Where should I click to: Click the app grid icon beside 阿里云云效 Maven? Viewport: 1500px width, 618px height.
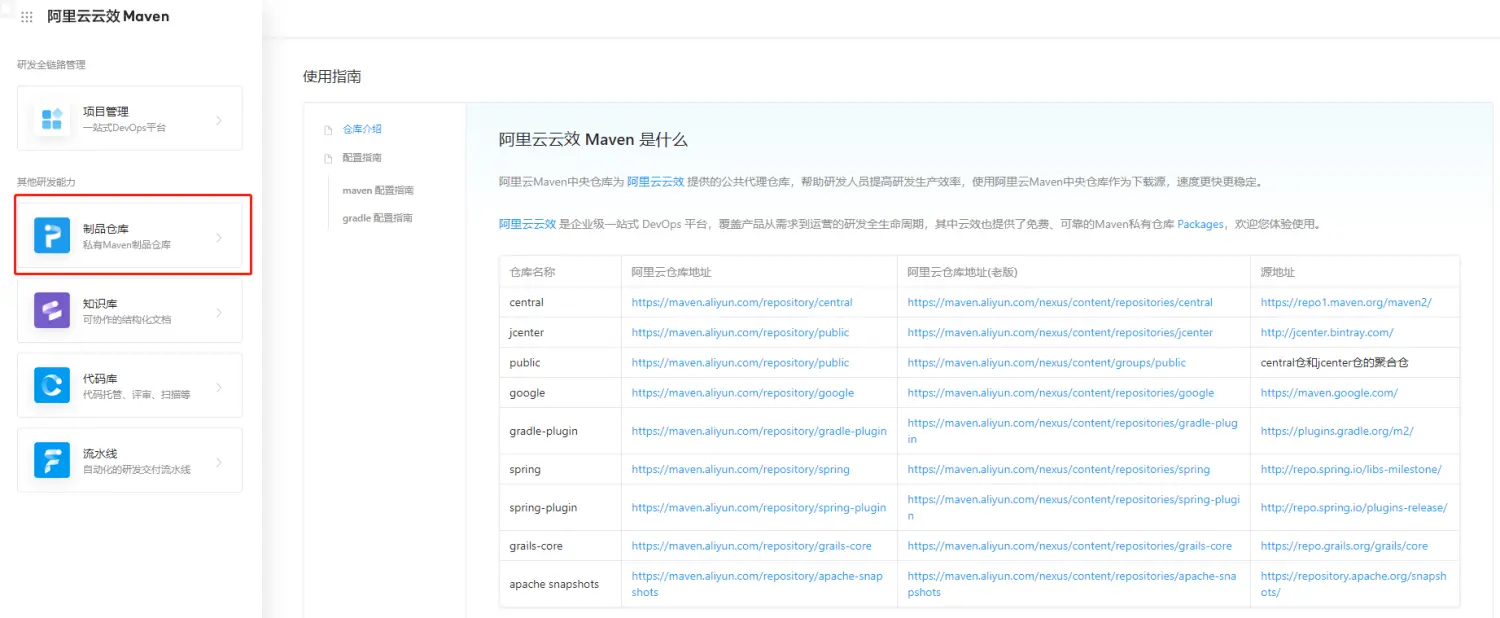[25, 16]
